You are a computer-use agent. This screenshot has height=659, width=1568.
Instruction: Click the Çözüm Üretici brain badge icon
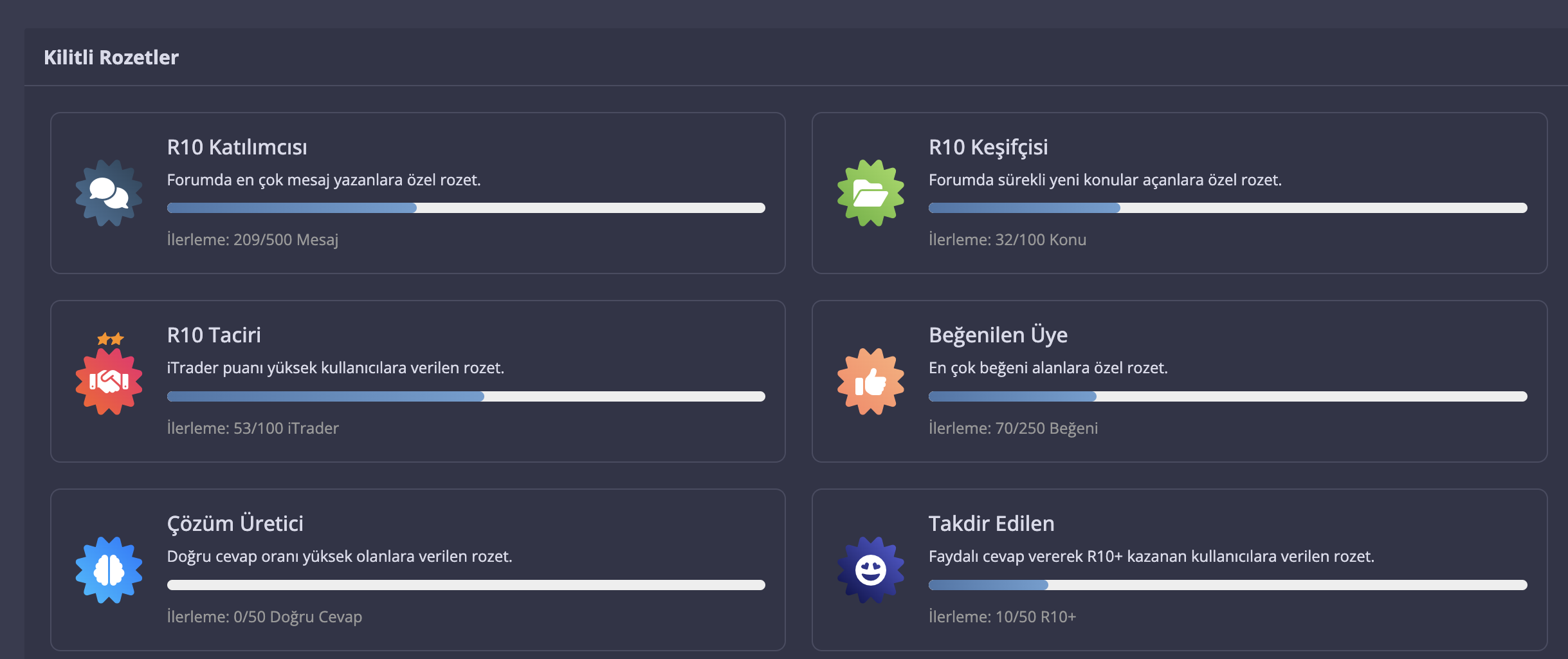point(109,570)
